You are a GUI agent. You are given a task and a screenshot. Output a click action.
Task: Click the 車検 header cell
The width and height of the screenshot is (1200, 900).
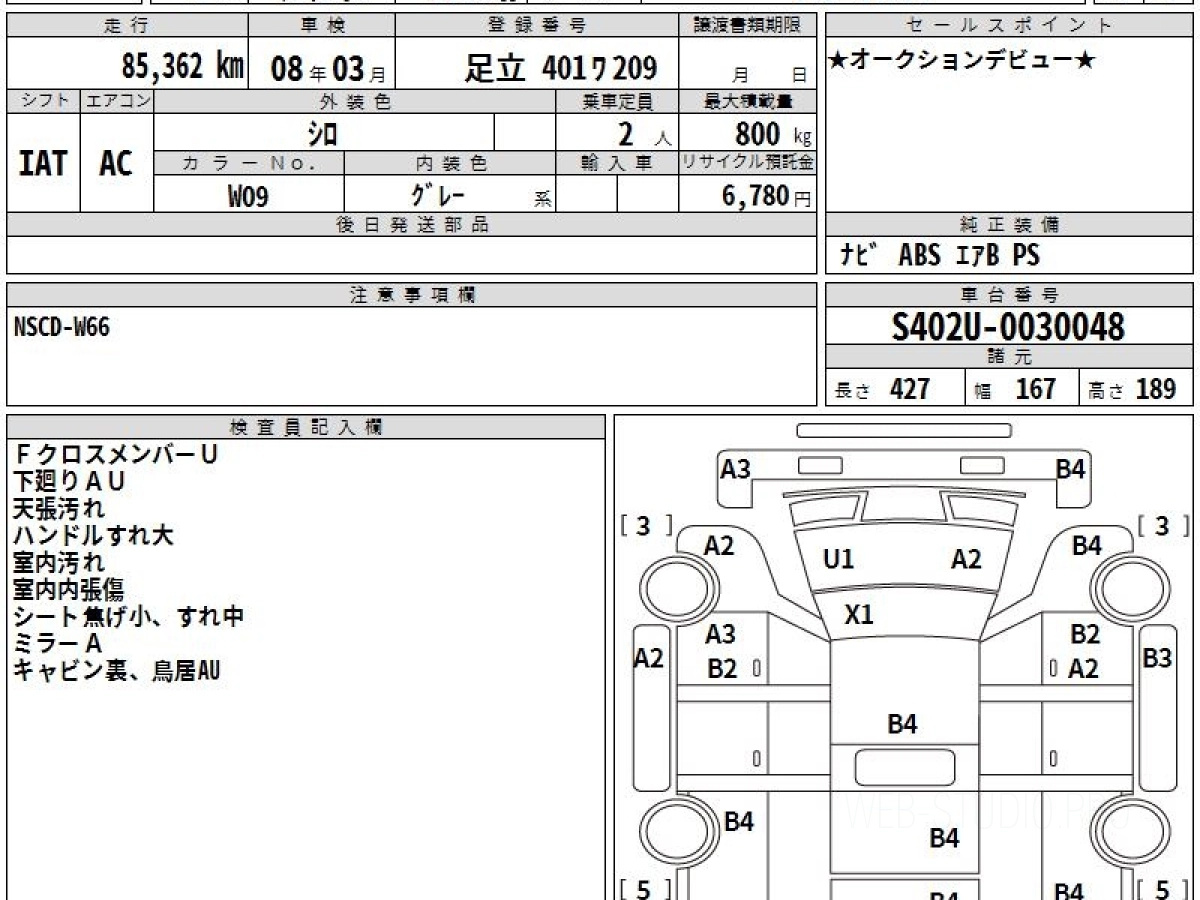(321, 26)
